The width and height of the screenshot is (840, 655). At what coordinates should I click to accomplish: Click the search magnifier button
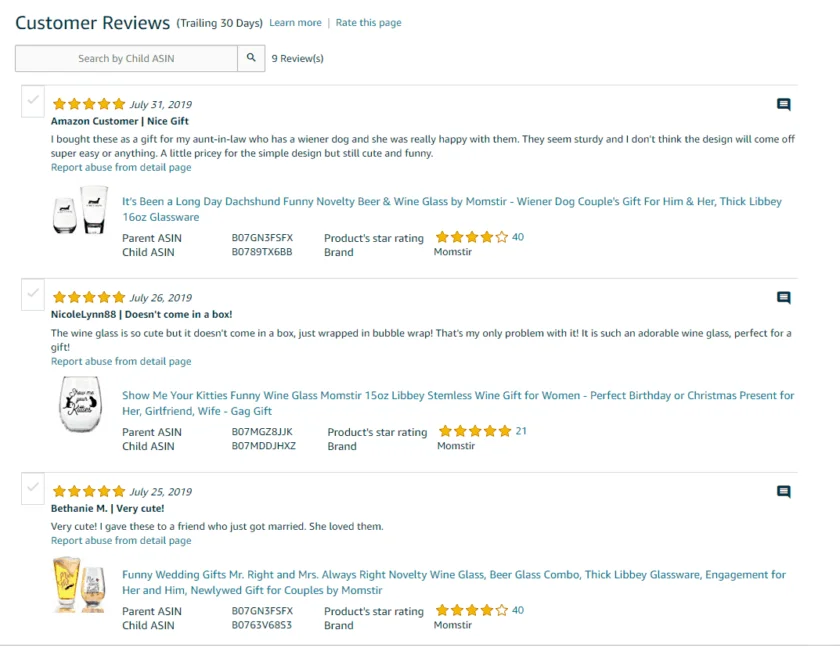point(252,58)
